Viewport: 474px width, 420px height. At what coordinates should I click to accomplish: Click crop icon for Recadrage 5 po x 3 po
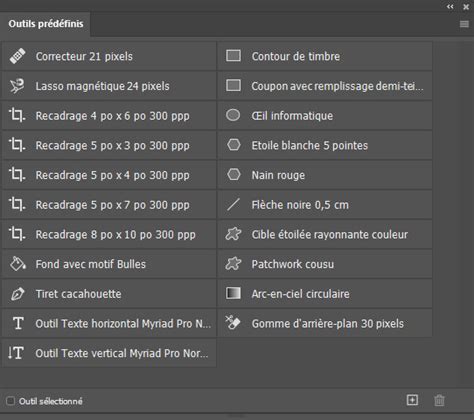coord(17,145)
